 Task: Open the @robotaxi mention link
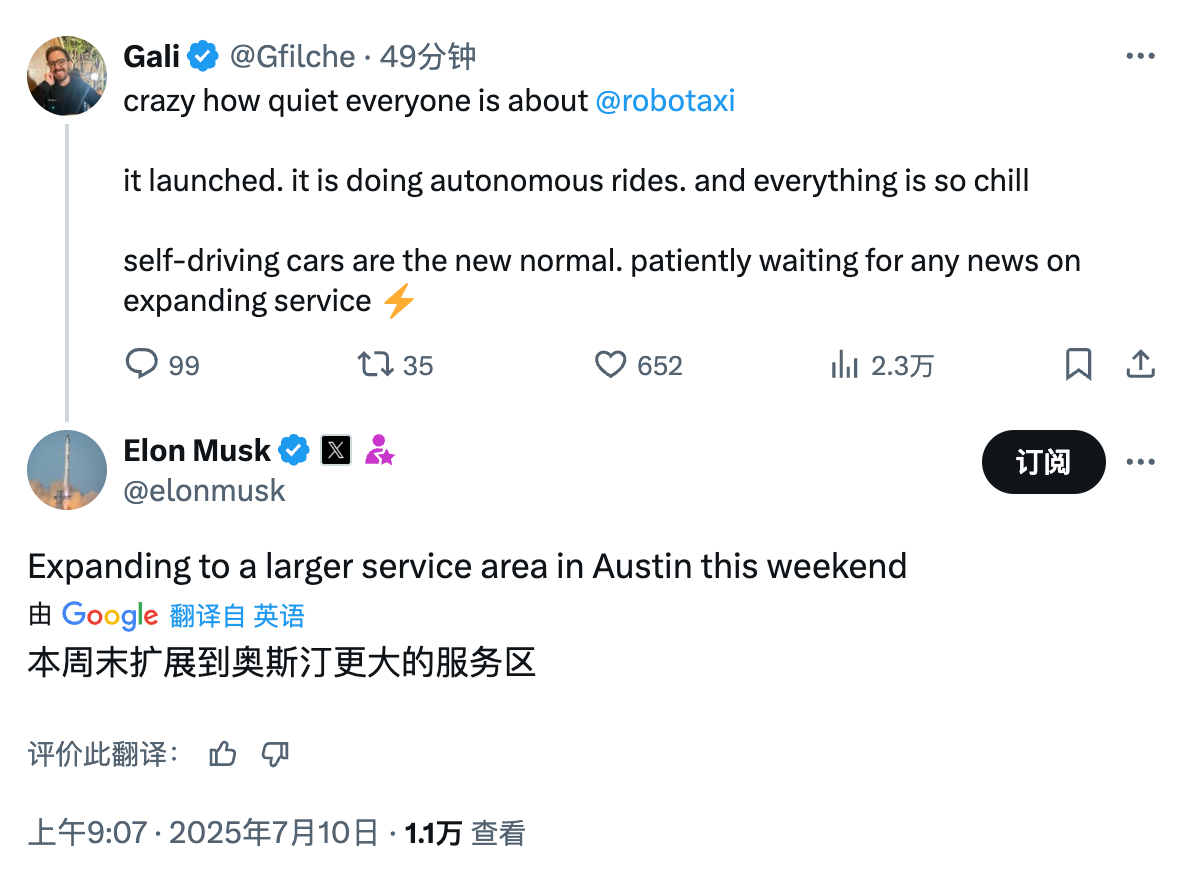click(x=665, y=101)
